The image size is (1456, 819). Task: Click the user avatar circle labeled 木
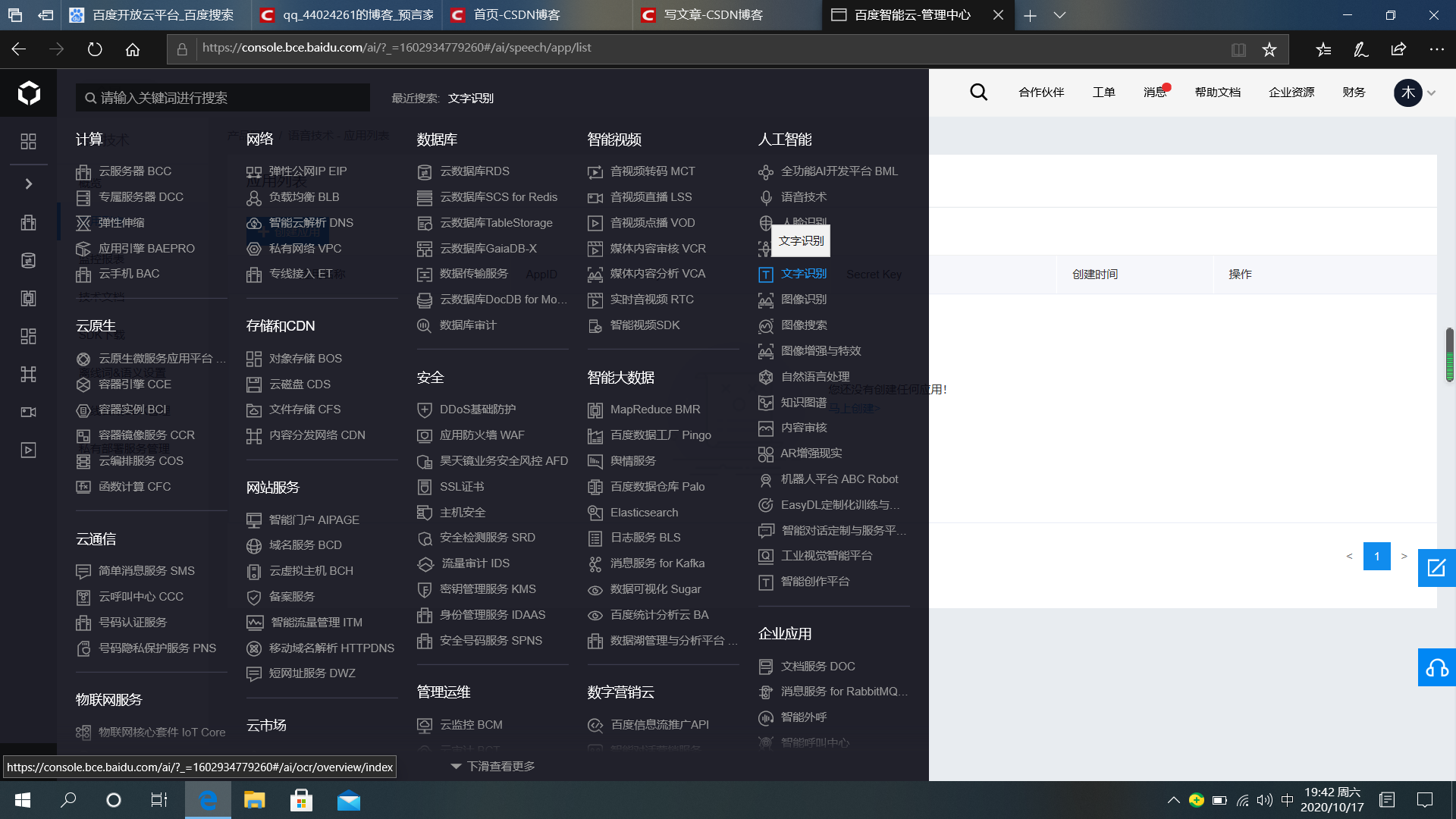tap(1407, 92)
